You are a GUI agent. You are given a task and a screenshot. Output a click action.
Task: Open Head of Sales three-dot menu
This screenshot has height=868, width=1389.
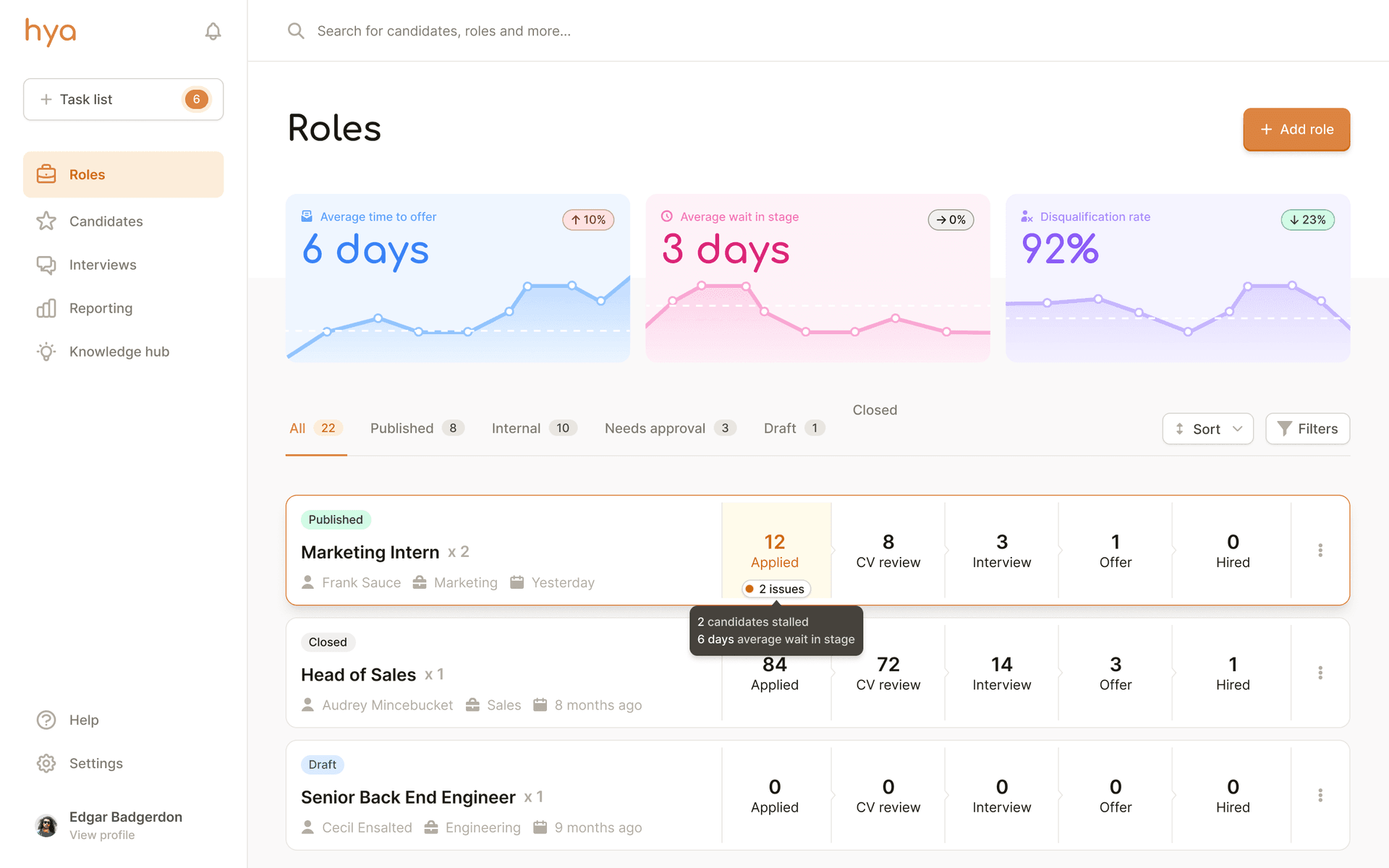coord(1320,673)
